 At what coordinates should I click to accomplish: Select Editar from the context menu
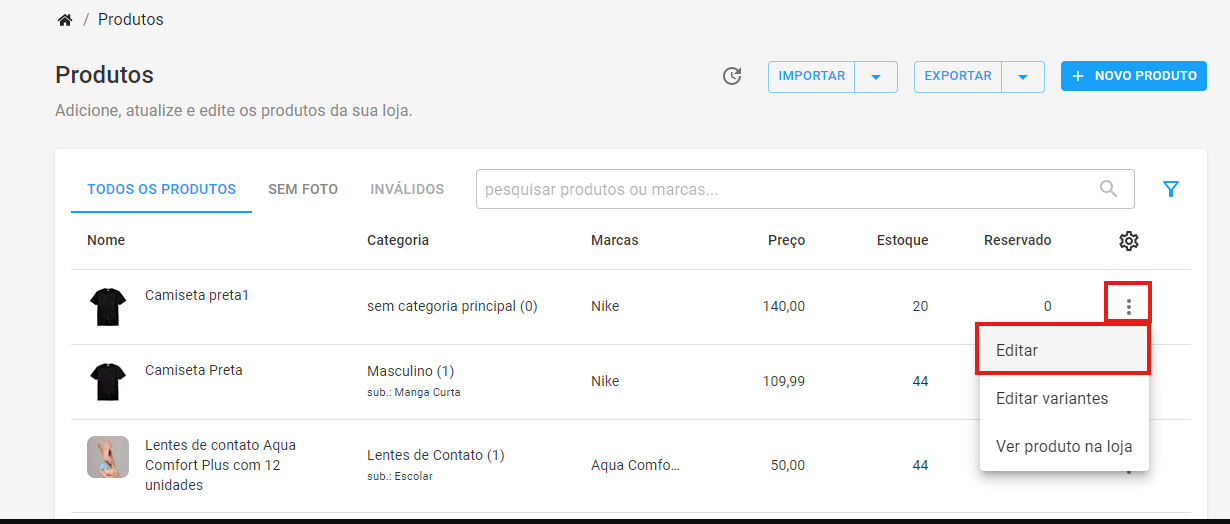coord(1063,350)
